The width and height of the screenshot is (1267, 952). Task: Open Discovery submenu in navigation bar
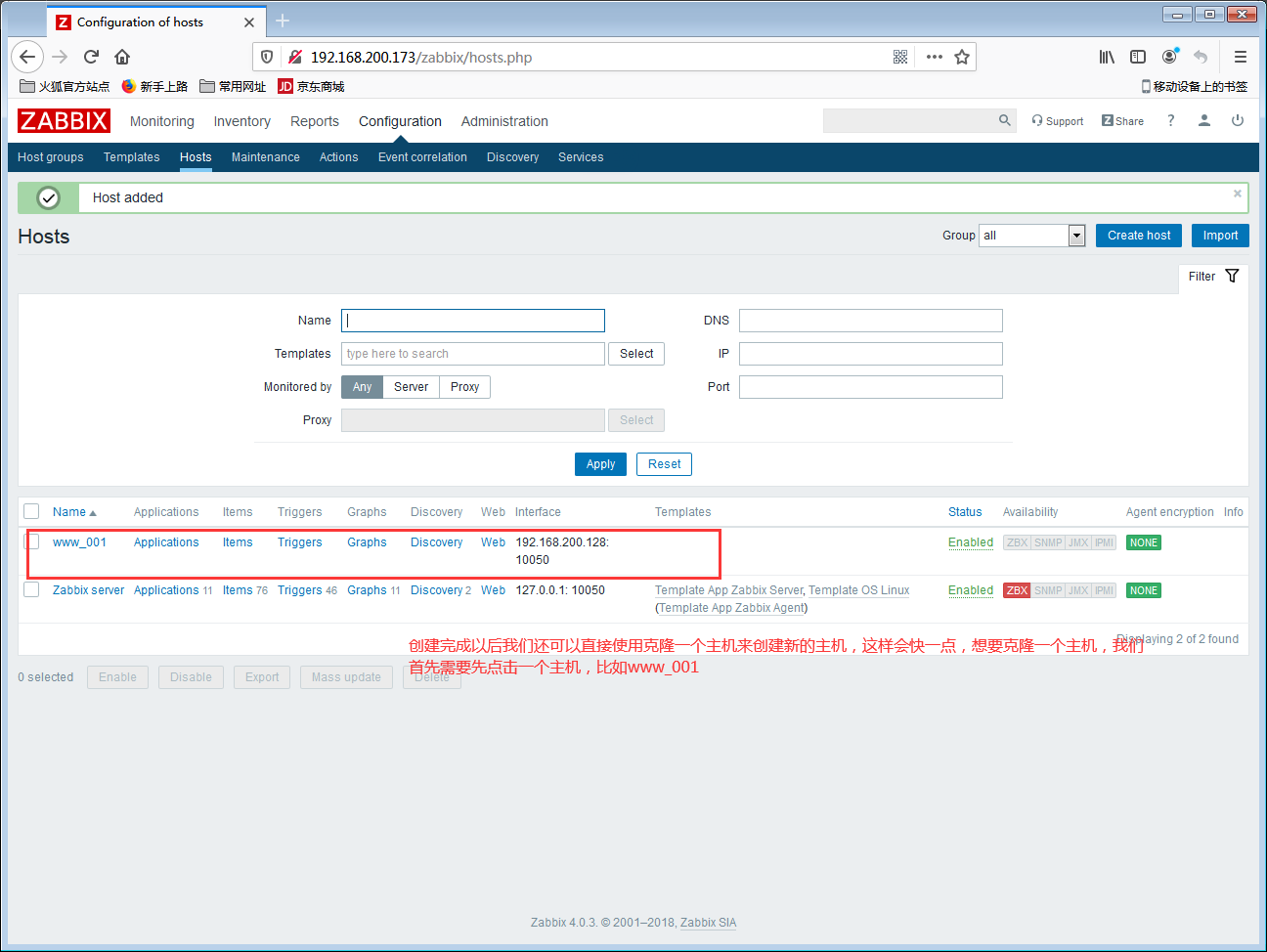click(x=513, y=157)
